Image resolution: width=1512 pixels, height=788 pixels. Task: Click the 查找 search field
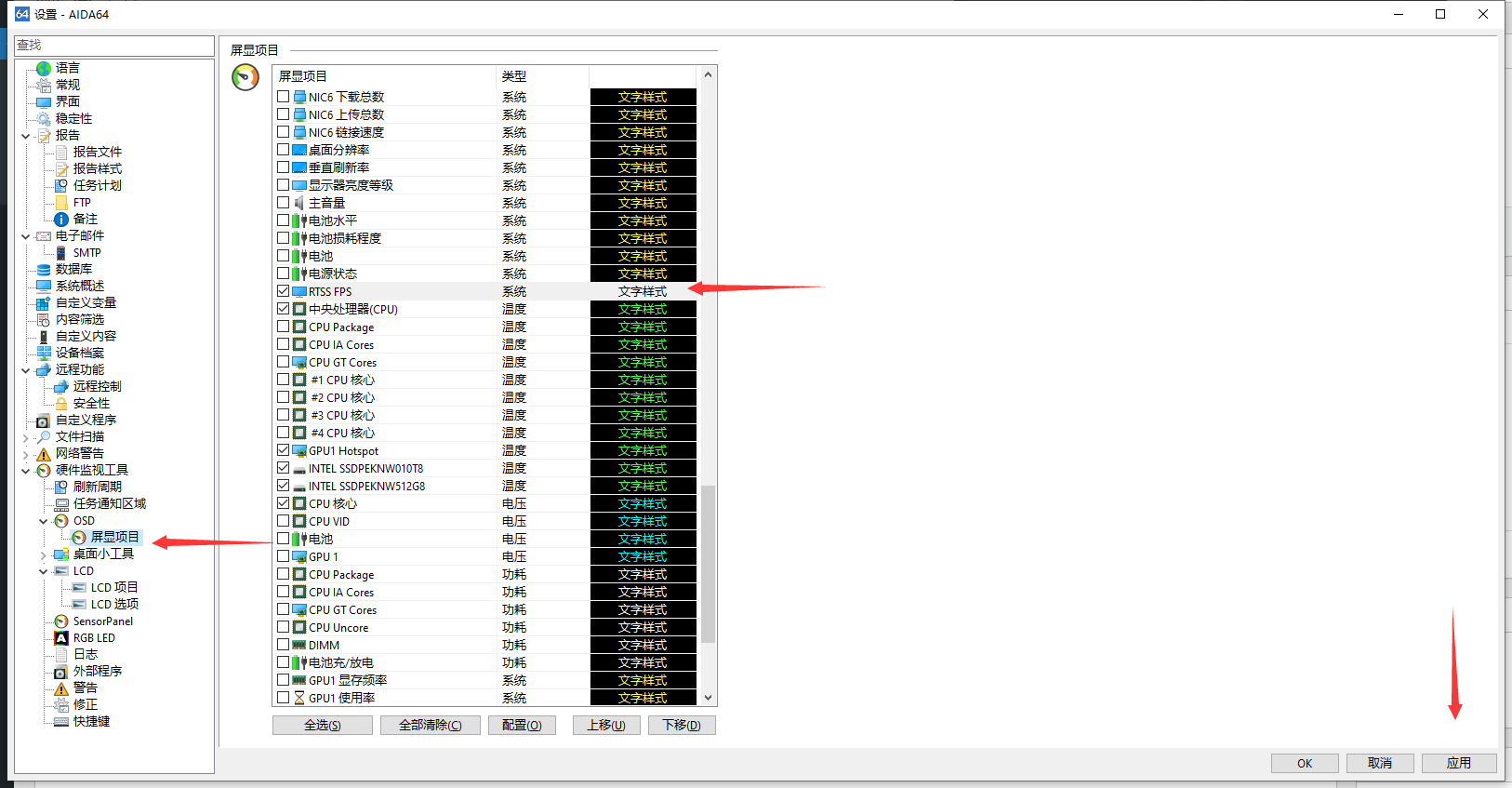tap(113, 46)
